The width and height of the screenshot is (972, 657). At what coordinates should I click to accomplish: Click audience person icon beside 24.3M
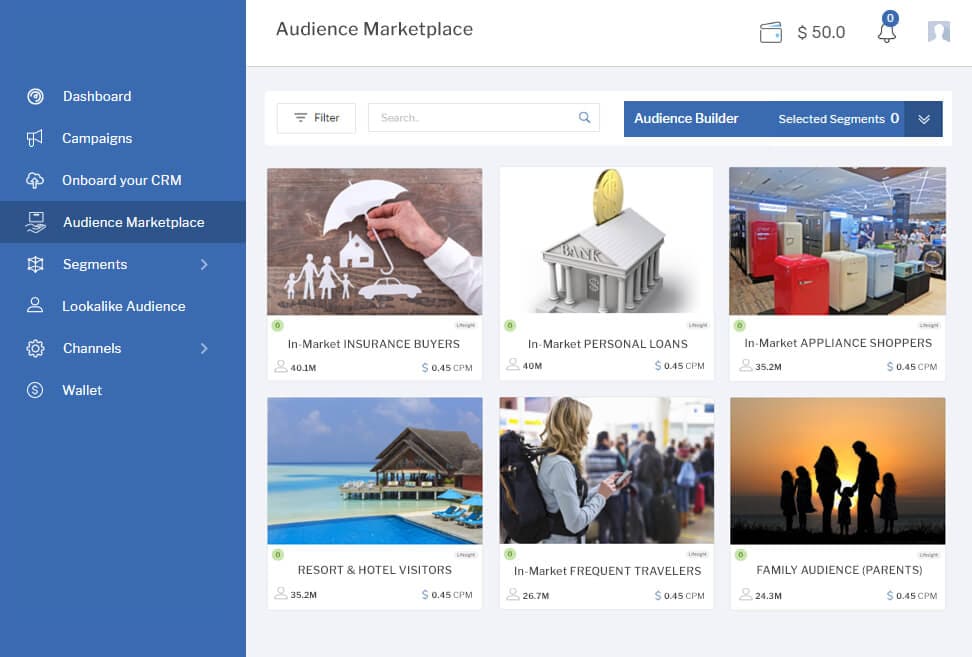[745, 594]
